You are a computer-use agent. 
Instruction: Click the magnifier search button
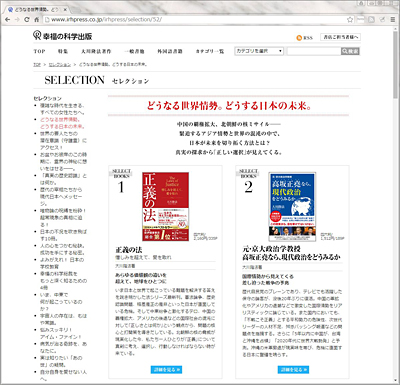[350, 51]
